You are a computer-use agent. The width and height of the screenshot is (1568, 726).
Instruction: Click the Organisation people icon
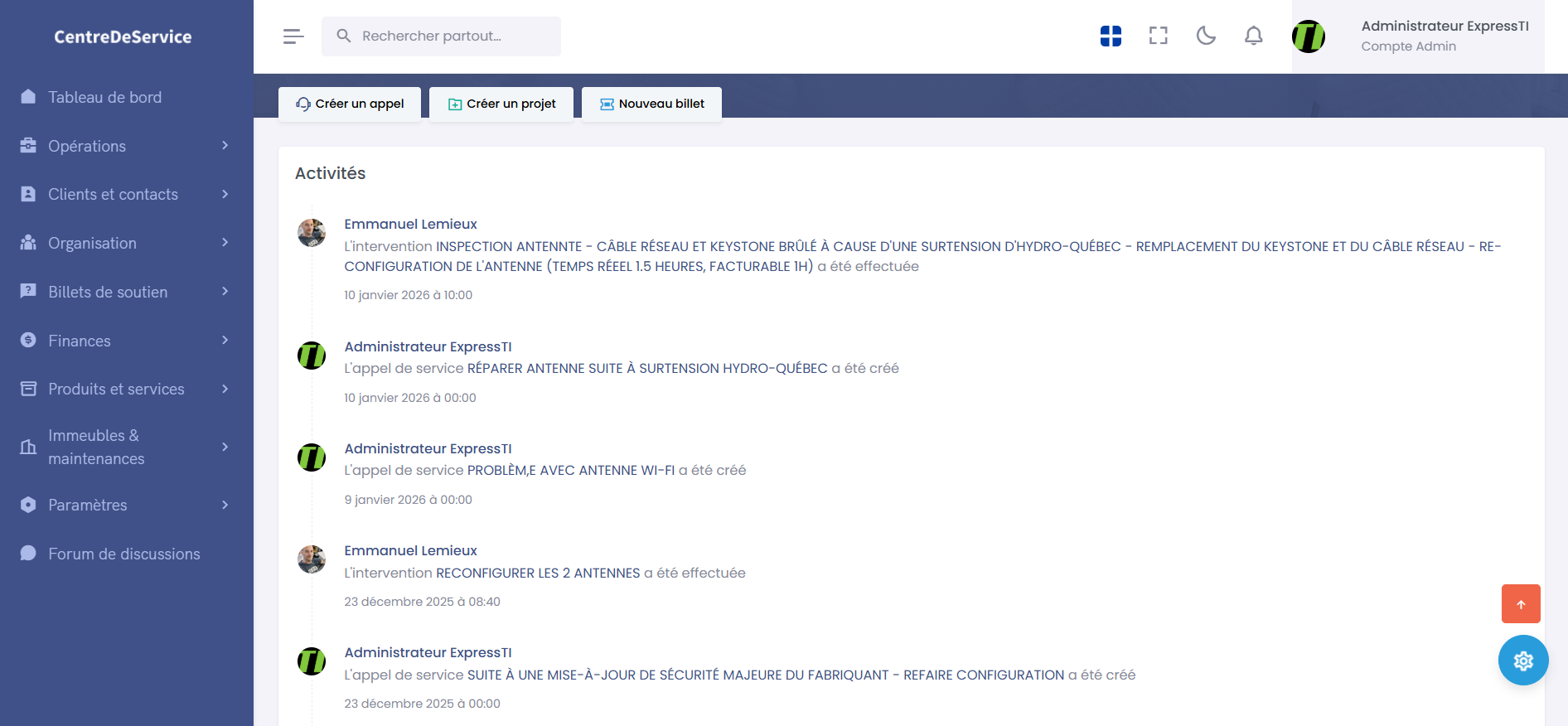[x=28, y=243]
